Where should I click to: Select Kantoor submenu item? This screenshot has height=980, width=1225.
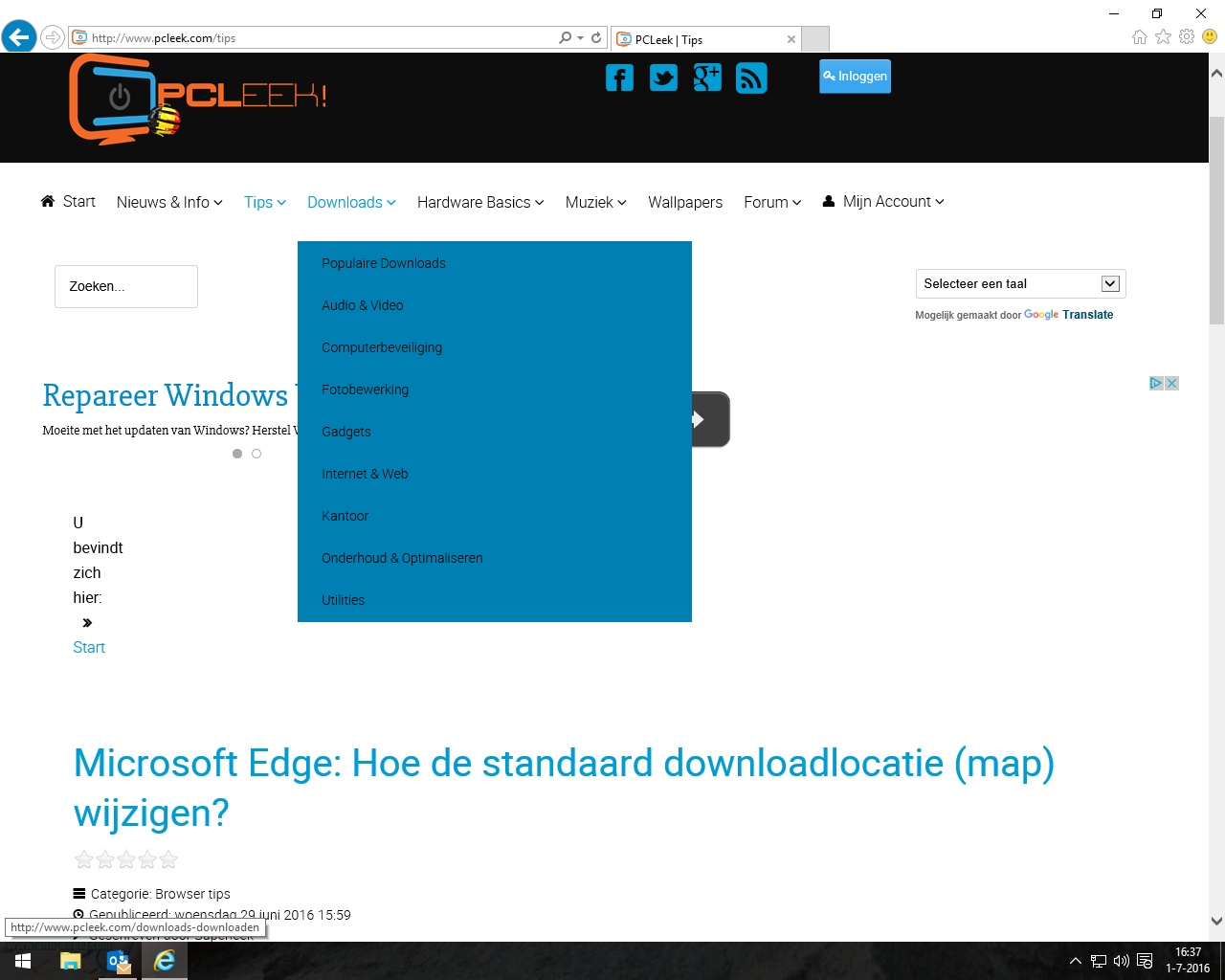click(x=345, y=516)
